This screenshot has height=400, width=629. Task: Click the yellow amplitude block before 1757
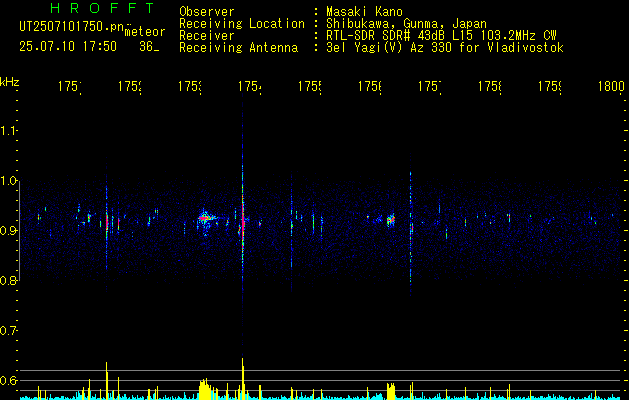(x=391, y=391)
